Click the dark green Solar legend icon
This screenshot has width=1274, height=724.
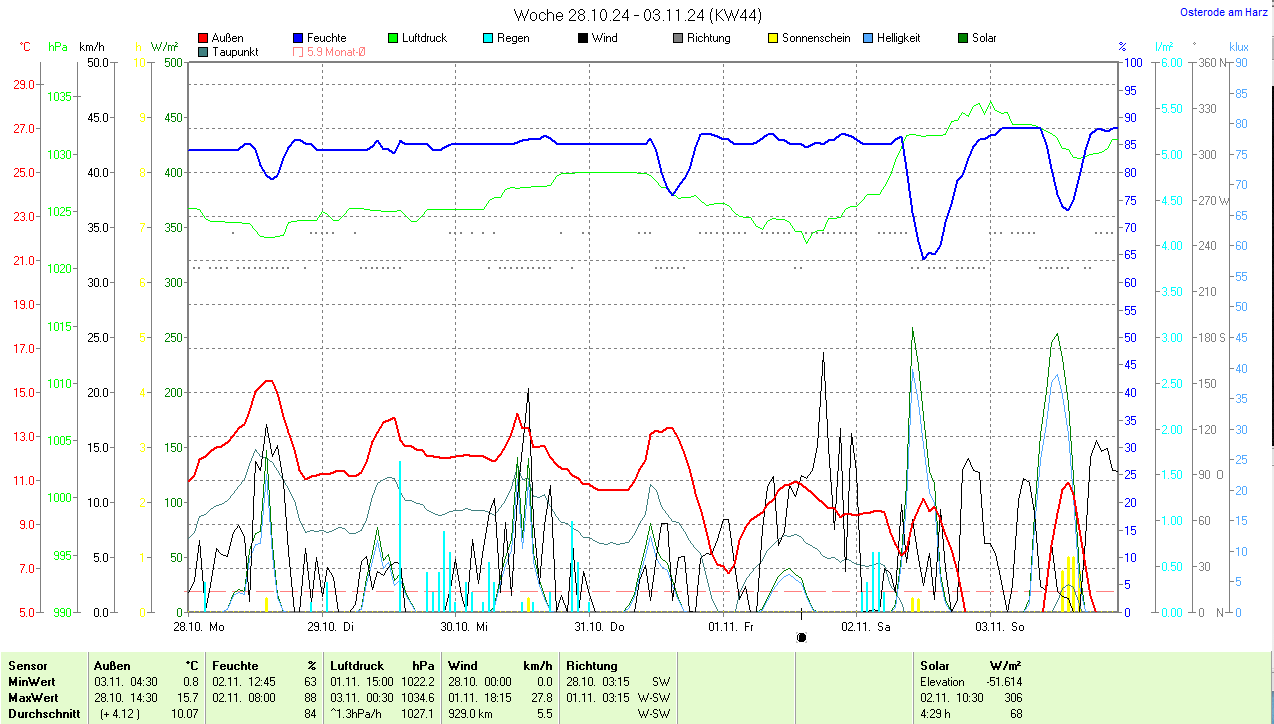pyautogui.click(x=962, y=39)
